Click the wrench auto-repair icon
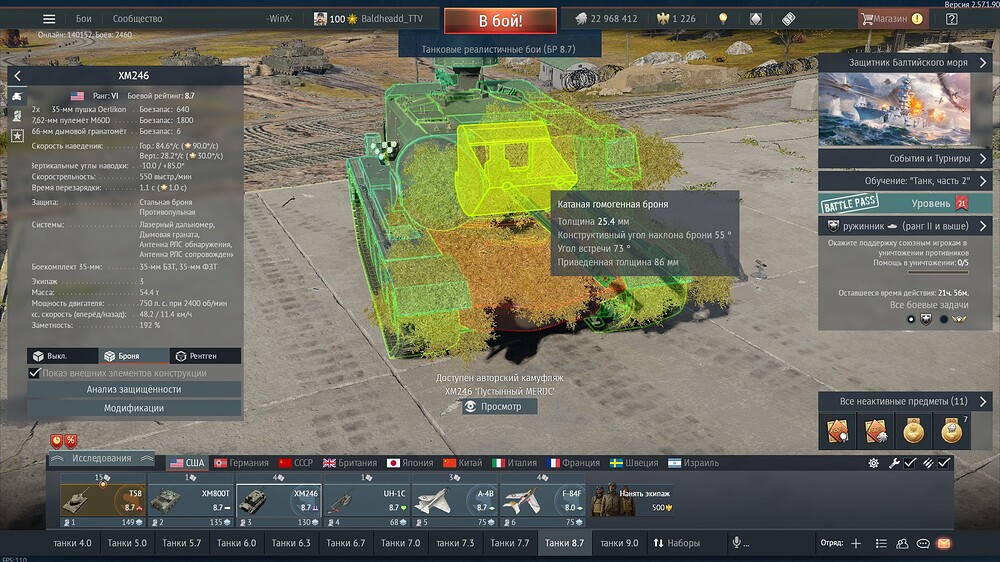 pyautogui.click(x=894, y=463)
